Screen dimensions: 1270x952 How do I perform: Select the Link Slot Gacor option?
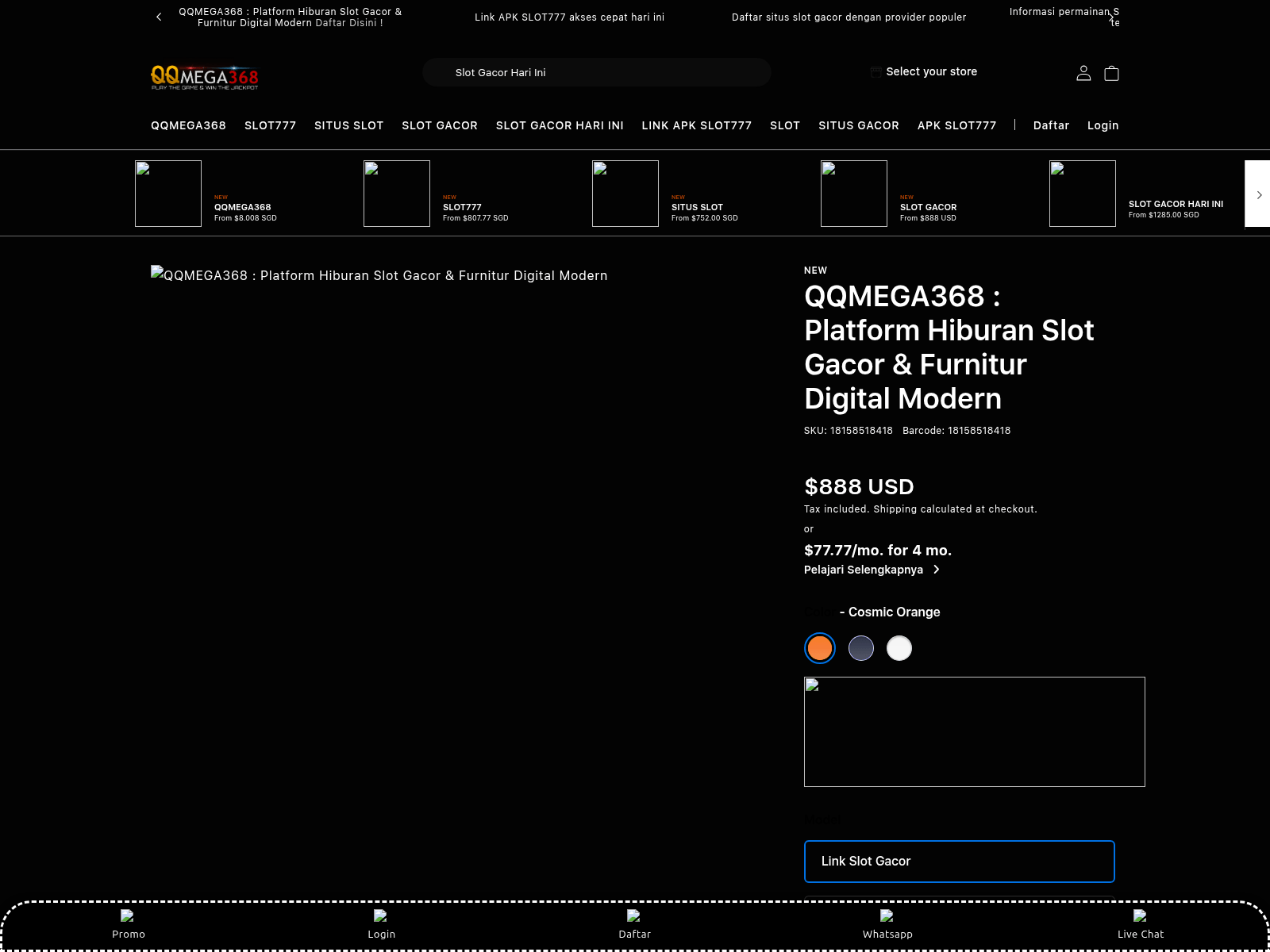960,862
